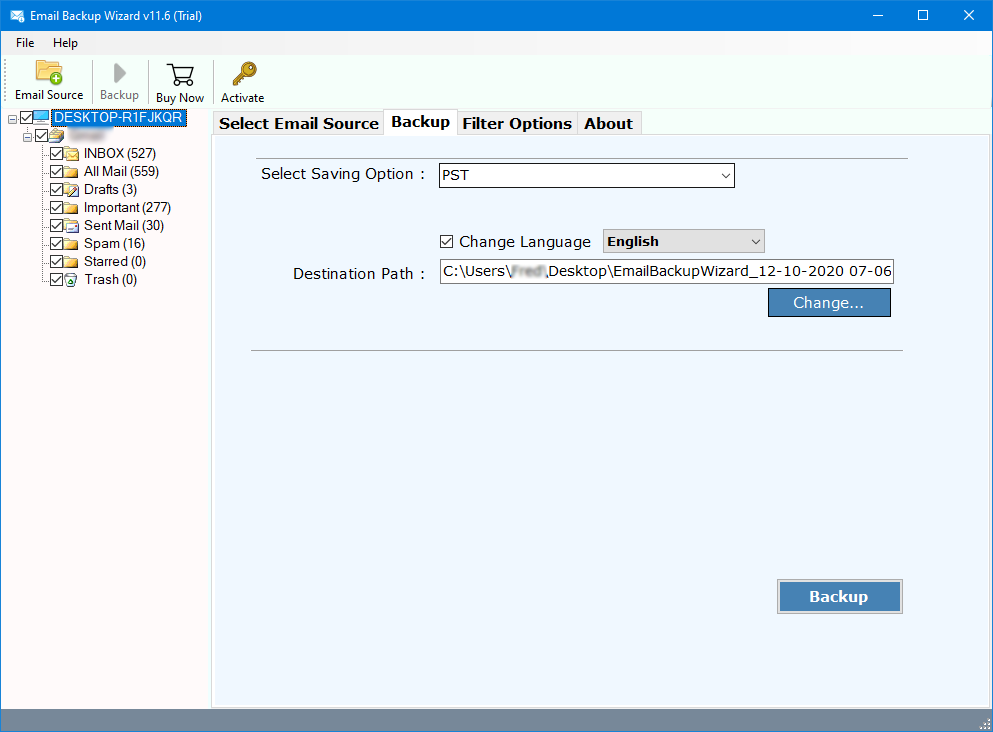
Task: Close the Email Backup Wizard window
Action: (969, 15)
